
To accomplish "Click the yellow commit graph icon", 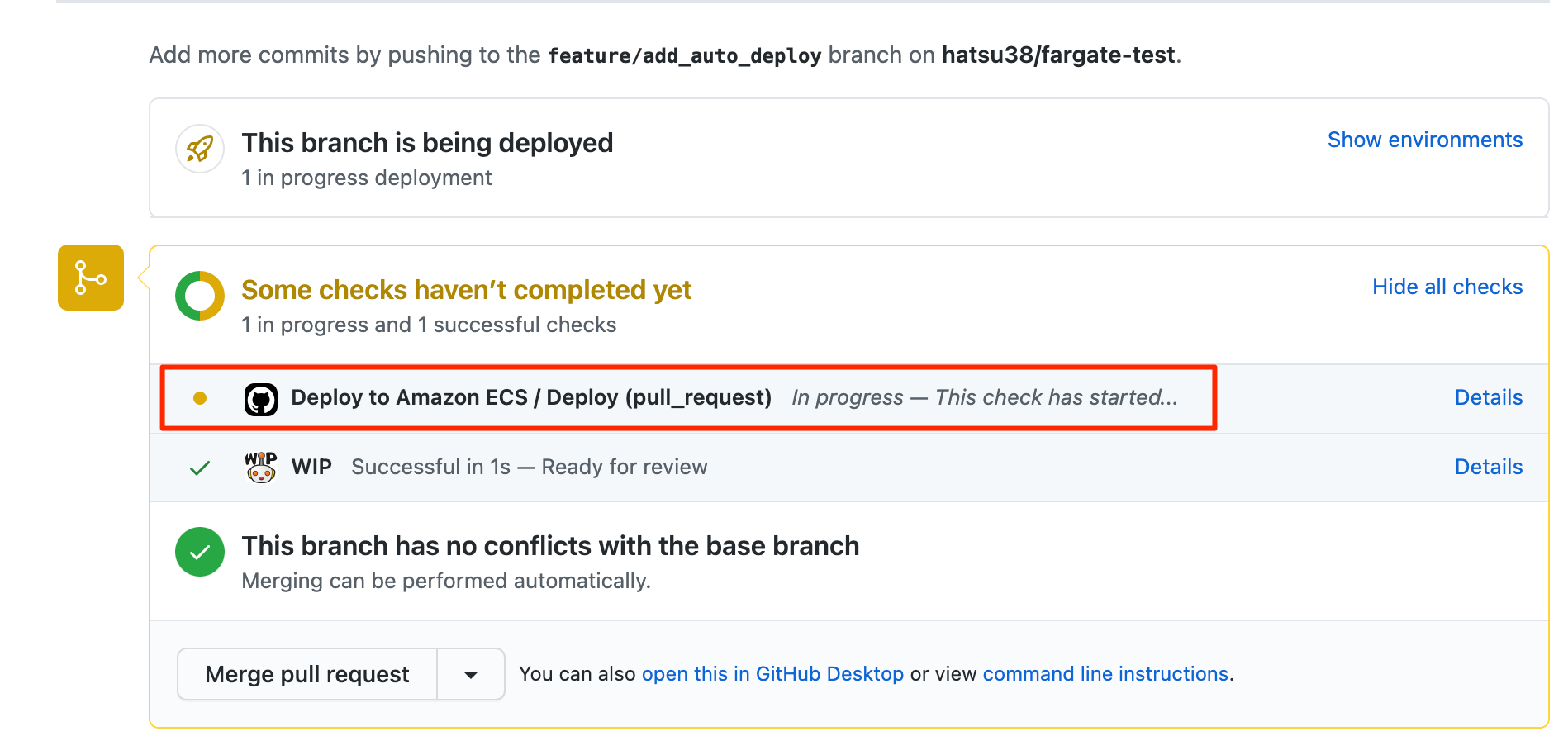I will [90, 278].
